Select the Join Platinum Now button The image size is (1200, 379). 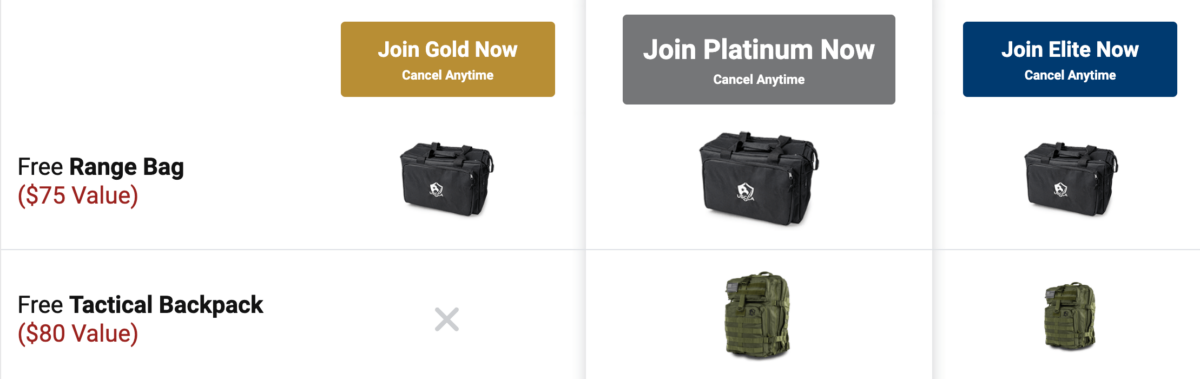pos(759,59)
